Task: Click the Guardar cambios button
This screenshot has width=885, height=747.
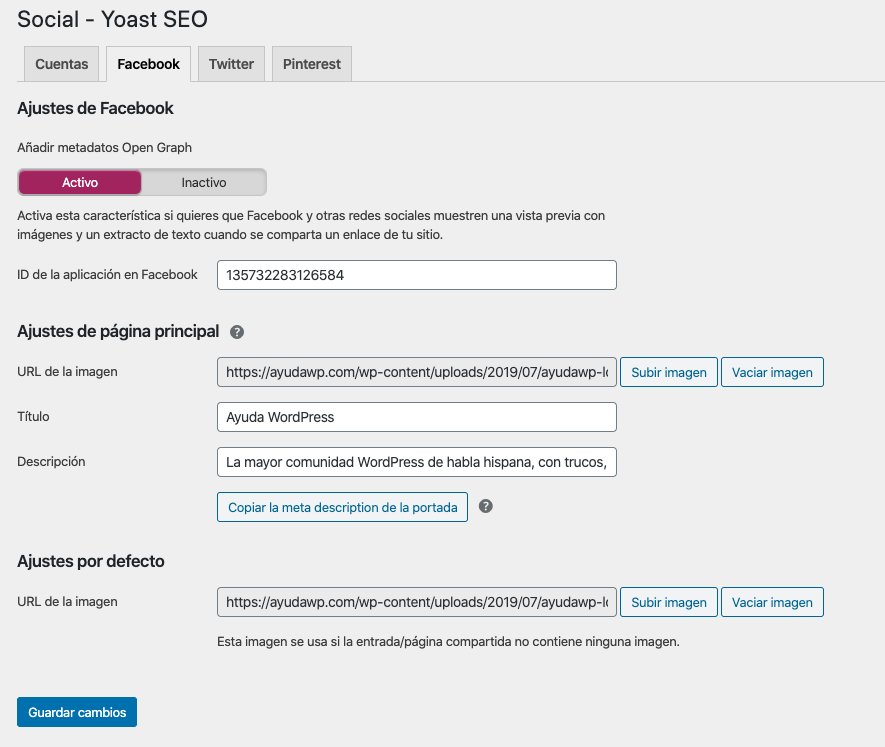Action: [76, 711]
